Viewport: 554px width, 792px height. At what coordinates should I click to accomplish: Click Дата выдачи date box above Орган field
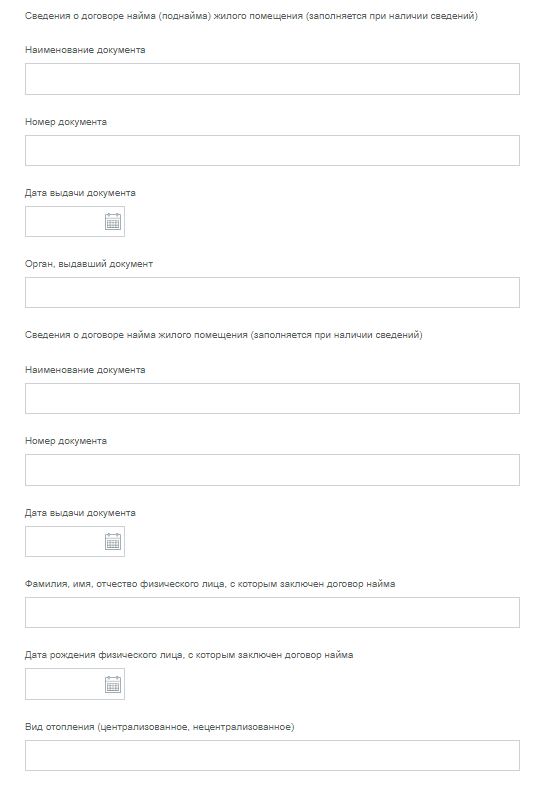(75, 221)
